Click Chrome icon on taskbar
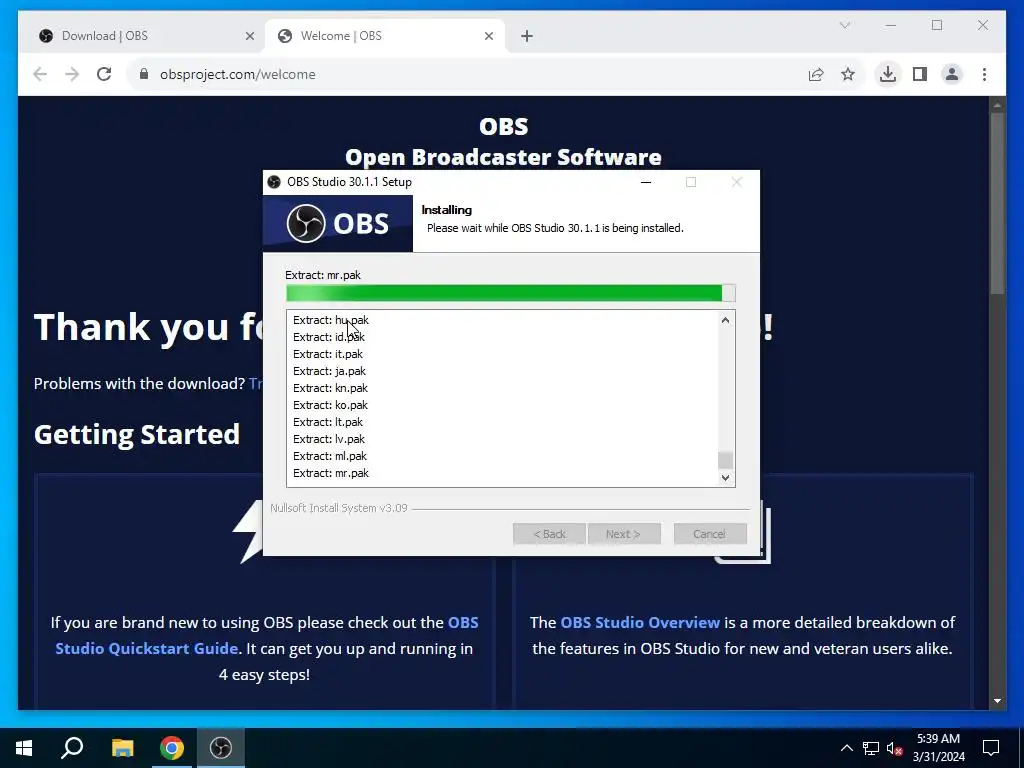The image size is (1024, 768). (x=172, y=748)
